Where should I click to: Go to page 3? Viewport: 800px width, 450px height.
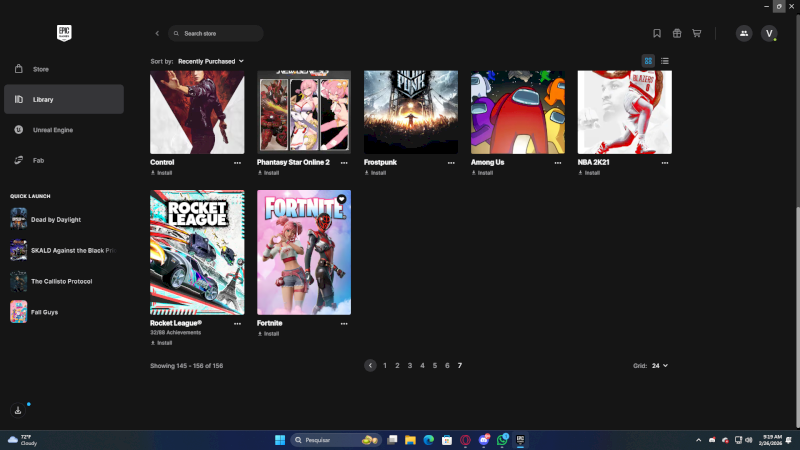pos(410,365)
